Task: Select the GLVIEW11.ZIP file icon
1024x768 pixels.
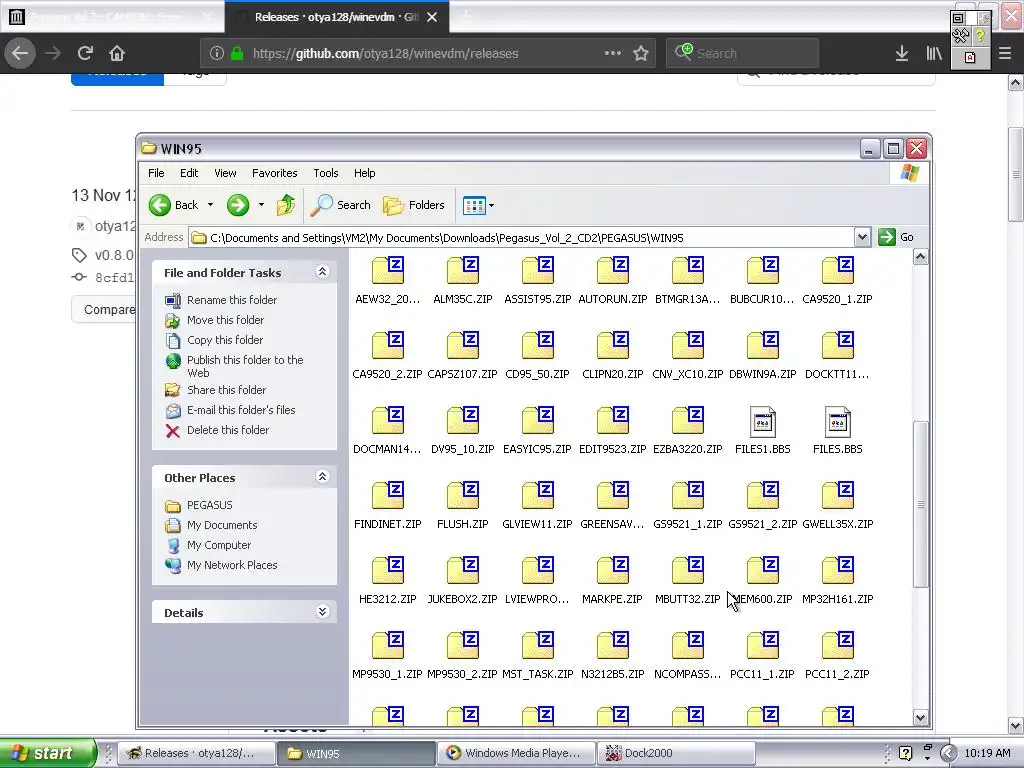Action: 537,496
